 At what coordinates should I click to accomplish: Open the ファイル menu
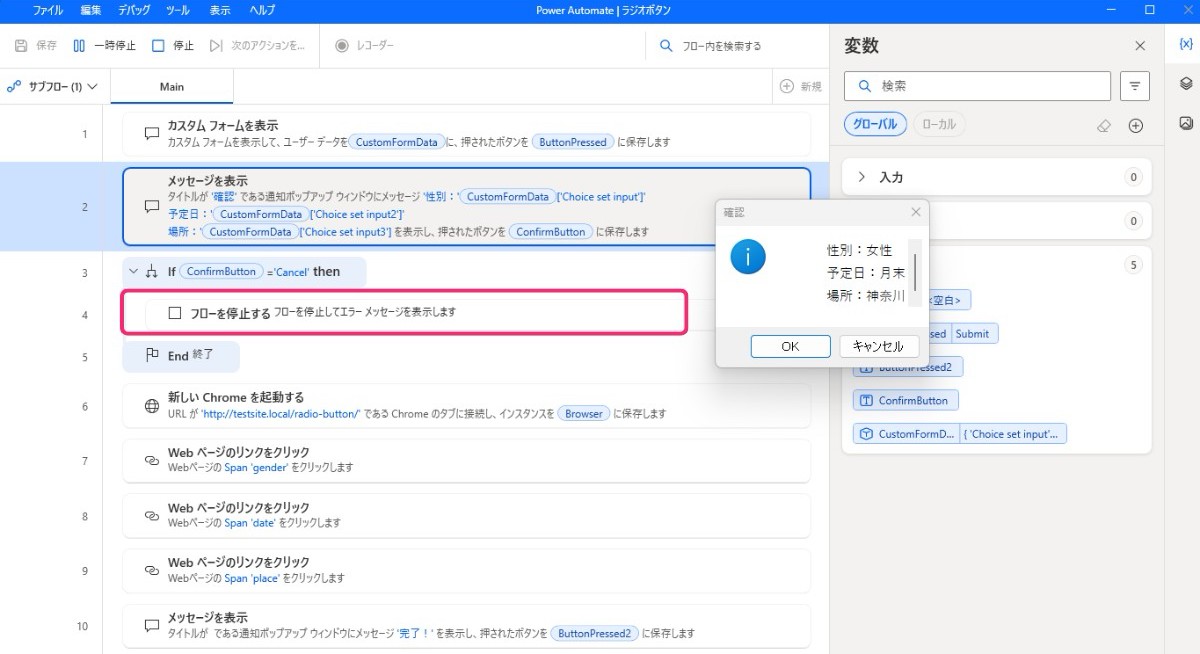point(47,10)
